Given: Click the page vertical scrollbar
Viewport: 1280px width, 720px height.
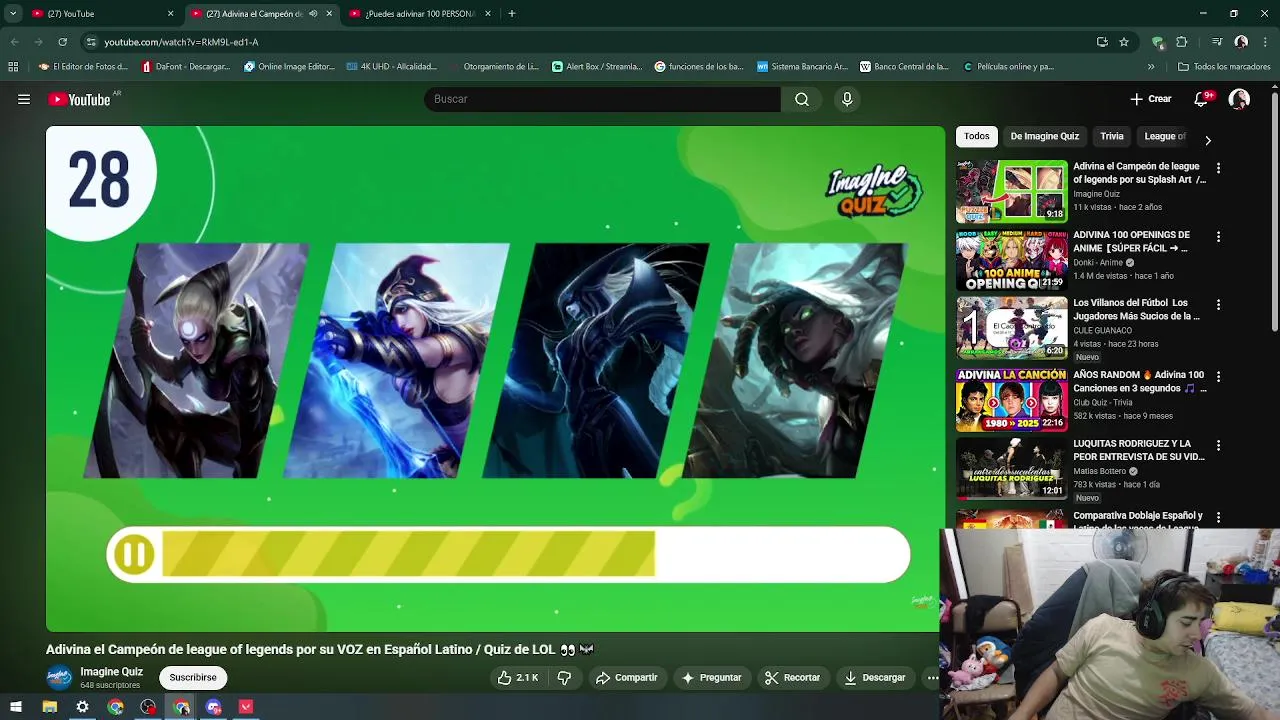Looking at the screenshot, I should tap(1274, 212).
